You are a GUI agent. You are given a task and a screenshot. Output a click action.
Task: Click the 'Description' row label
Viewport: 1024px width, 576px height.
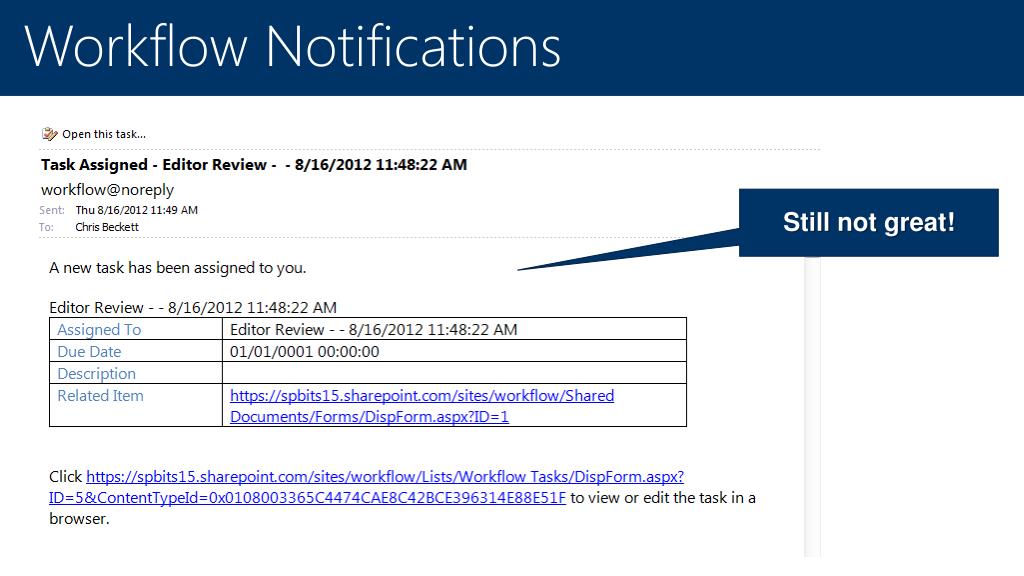pyautogui.click(x=97, y=374)
